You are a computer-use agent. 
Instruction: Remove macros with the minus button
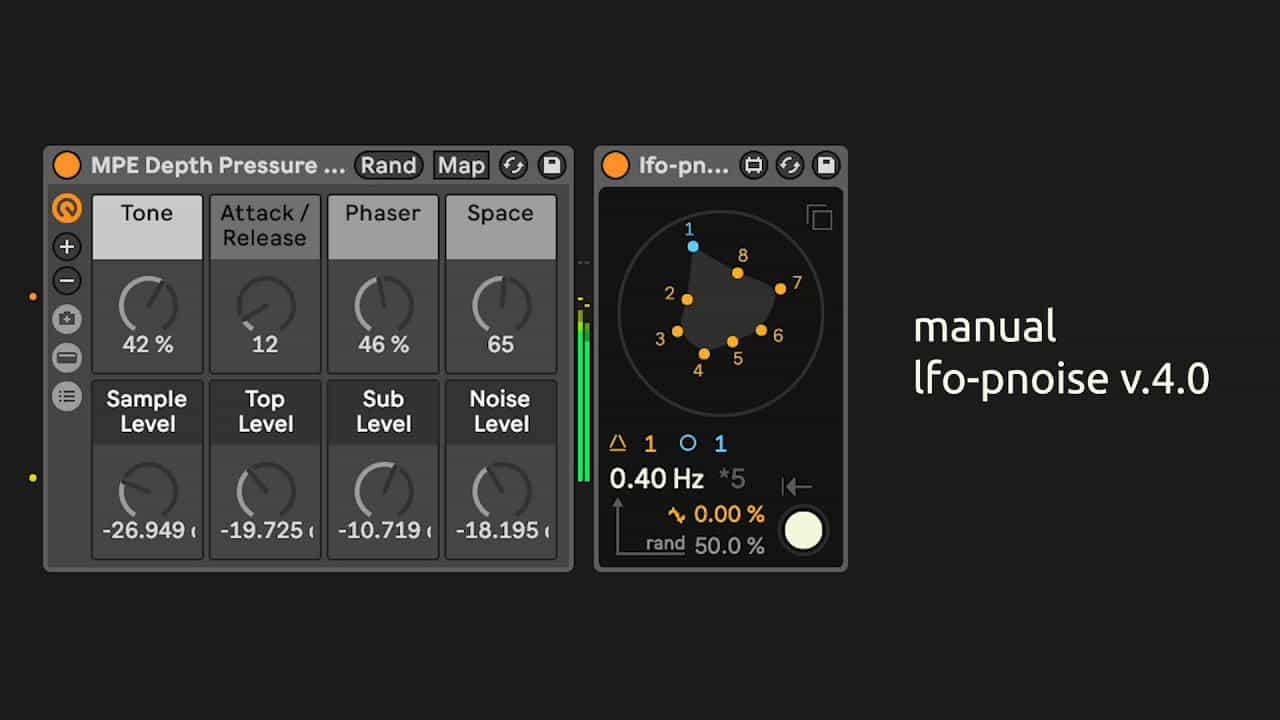click(67, 281)
